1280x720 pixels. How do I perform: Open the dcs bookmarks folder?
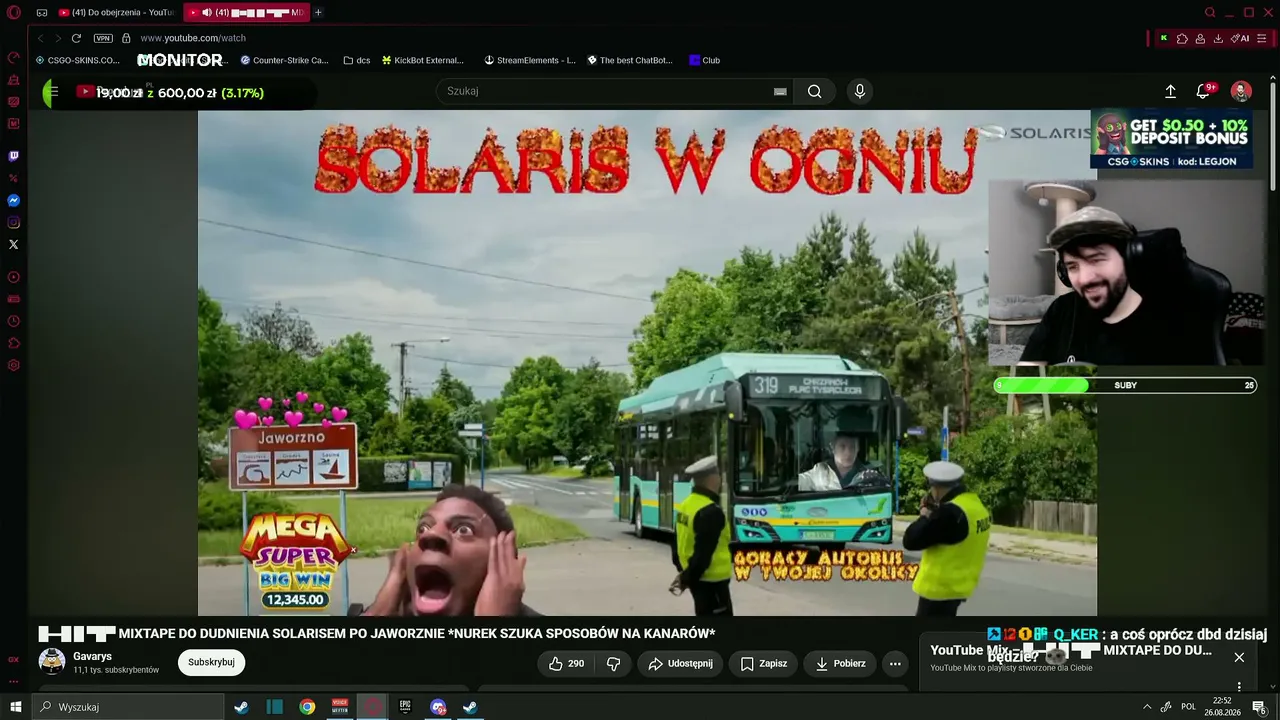tap(357, 60)
